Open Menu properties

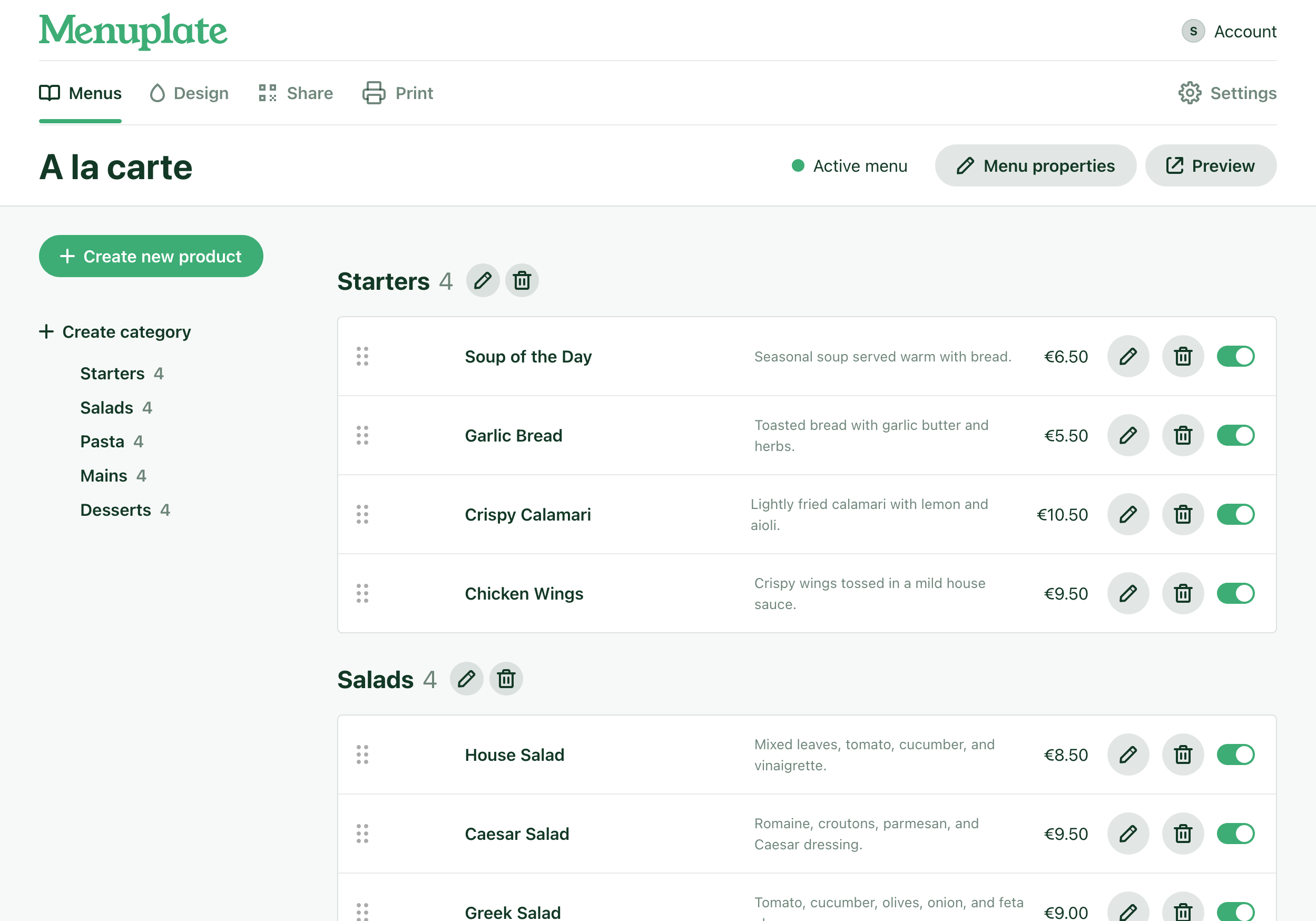(x=1035, y=165)
